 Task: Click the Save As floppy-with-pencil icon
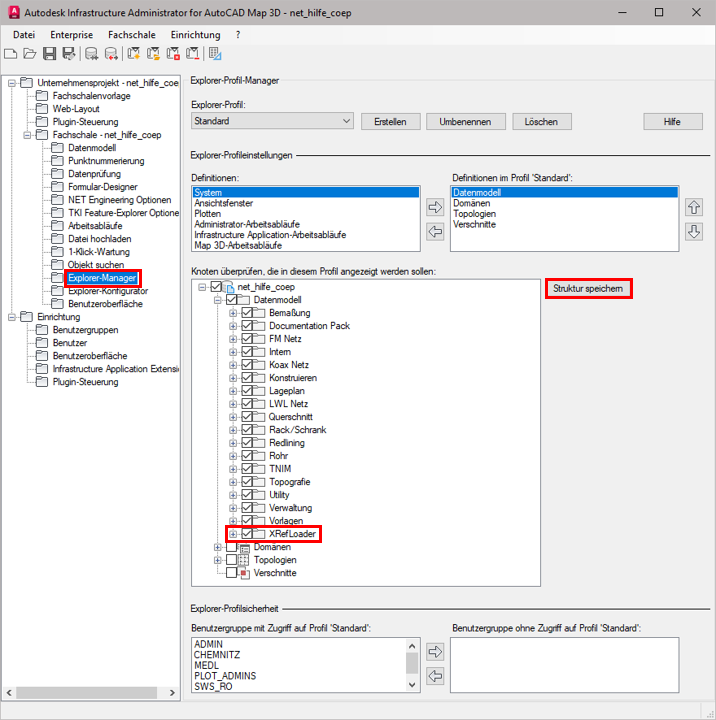pyautogui.click(x=69, y=54)
